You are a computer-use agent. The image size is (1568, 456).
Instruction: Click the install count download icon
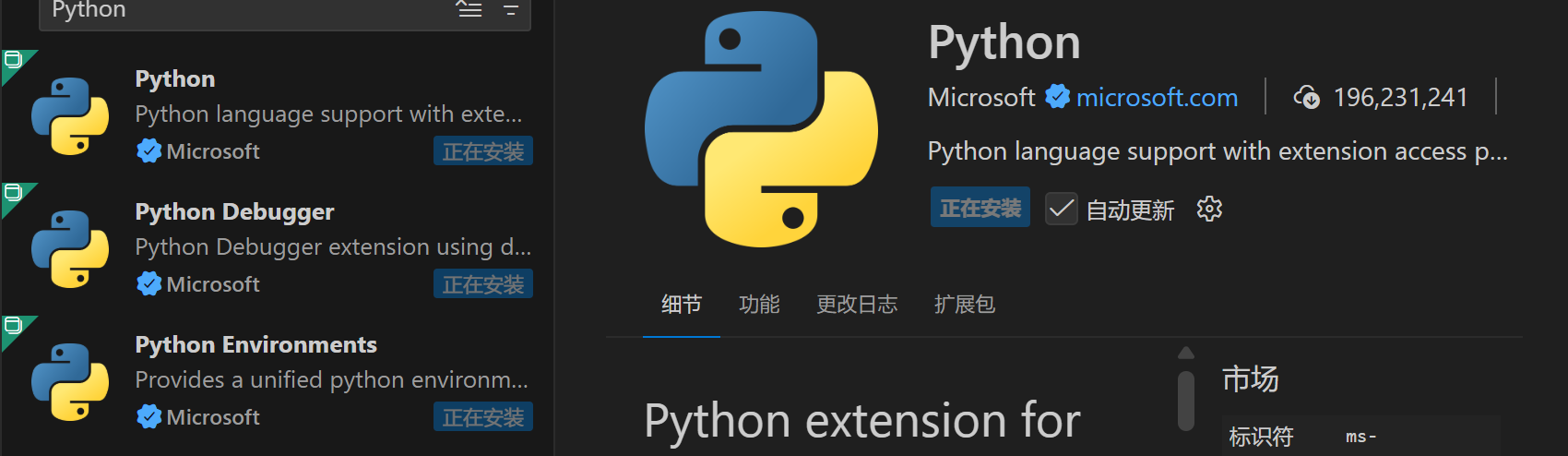point(1307,97)
